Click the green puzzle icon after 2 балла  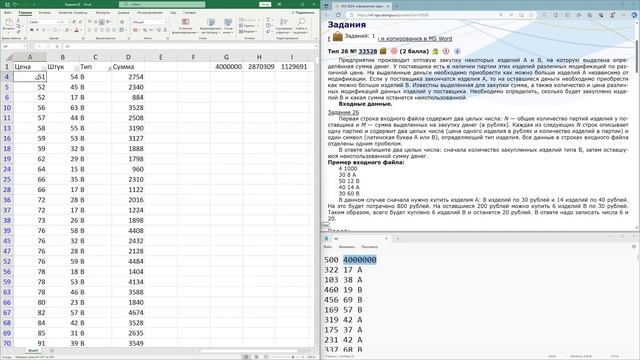pos(435,51)
